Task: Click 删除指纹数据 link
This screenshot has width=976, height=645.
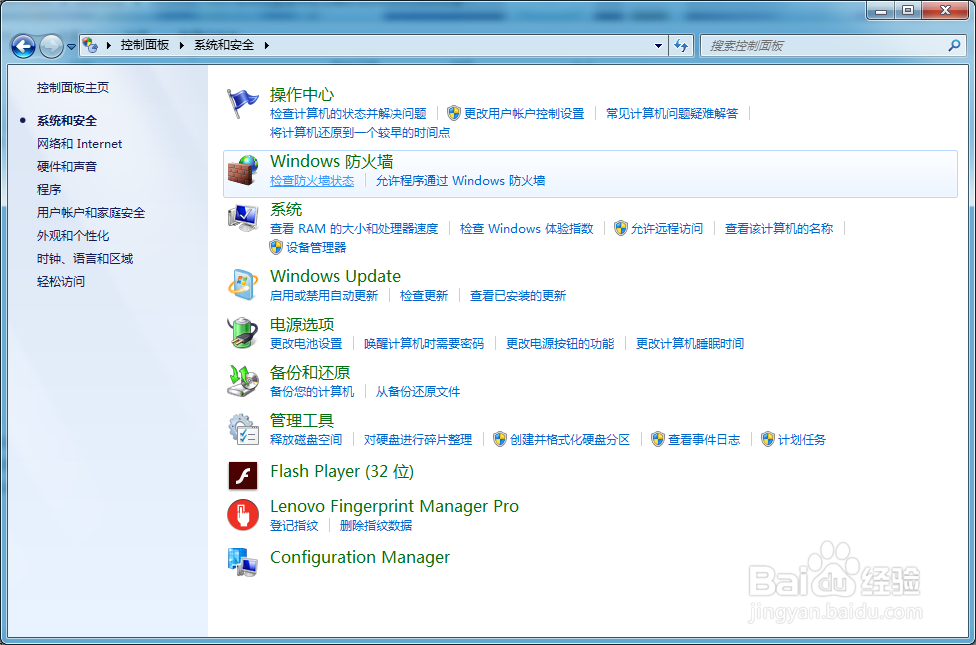Action: 376,525
